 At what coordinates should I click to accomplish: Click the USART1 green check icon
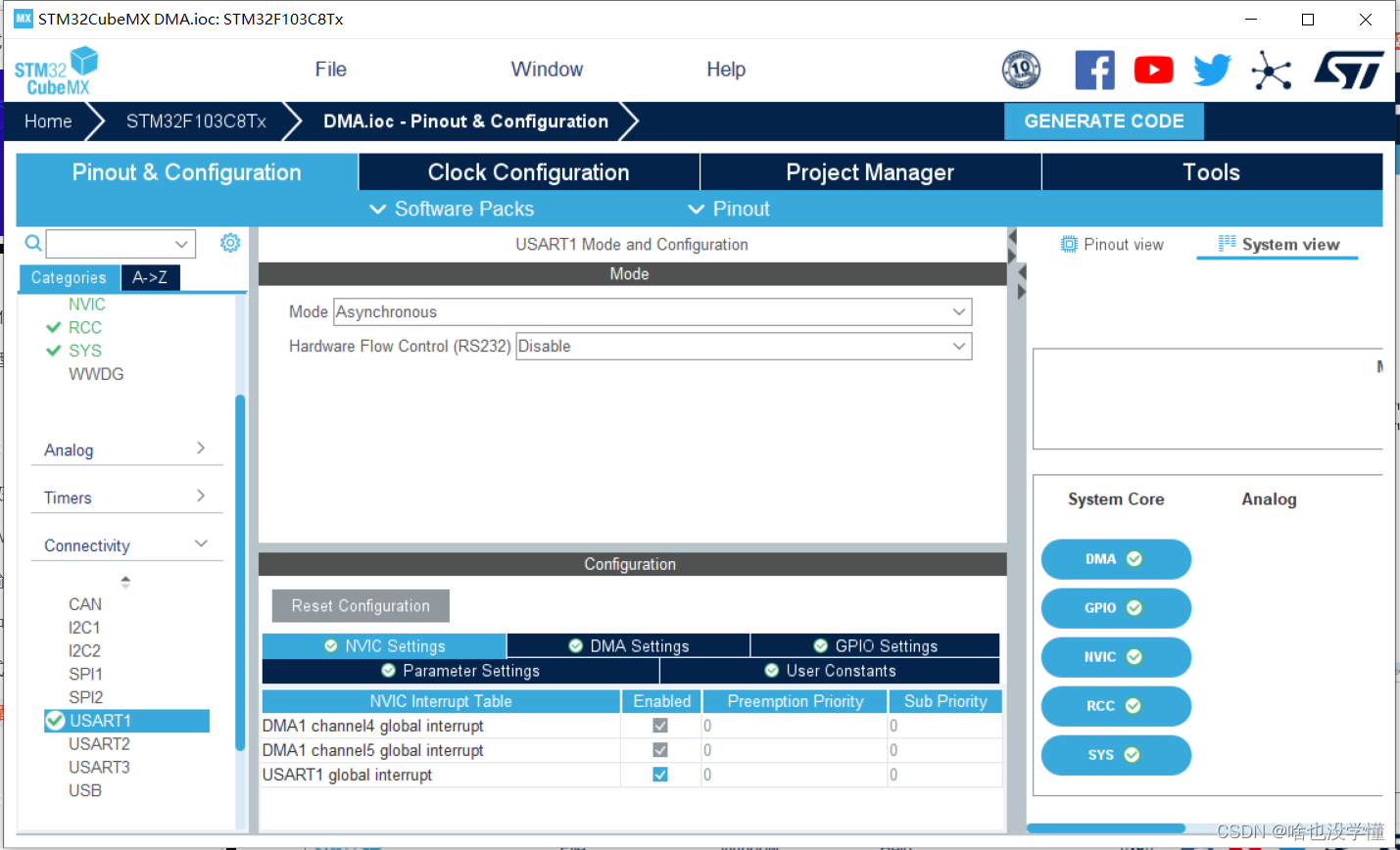coord(55,721)
